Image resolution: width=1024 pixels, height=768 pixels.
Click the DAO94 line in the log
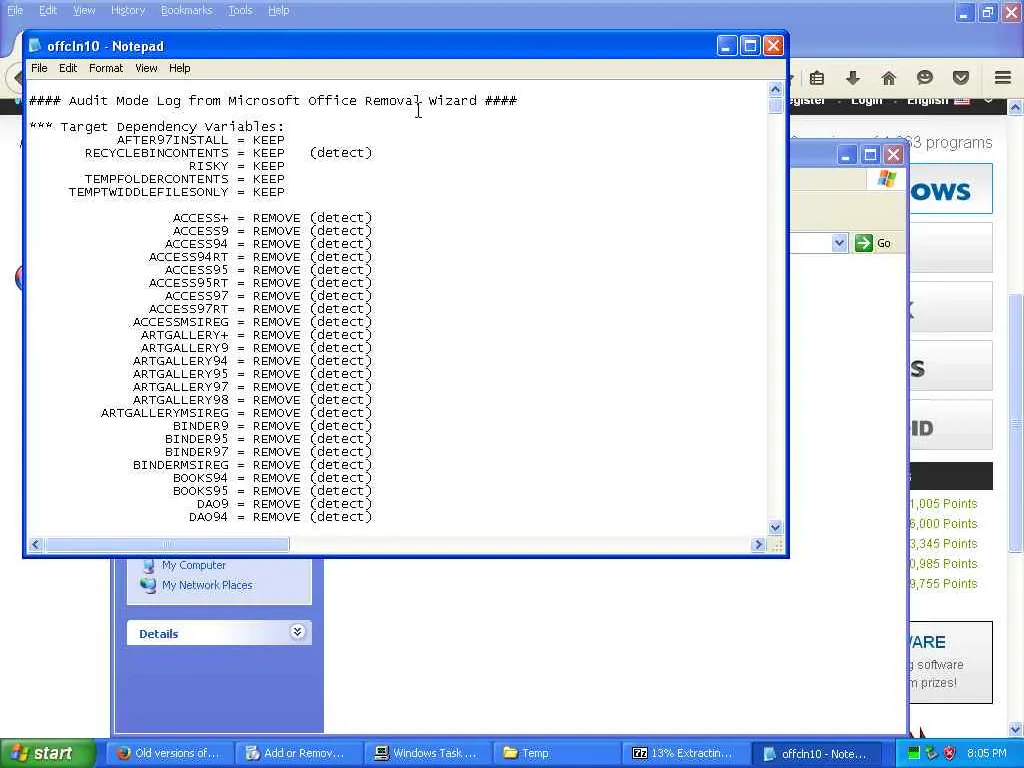tap(280, 517)
